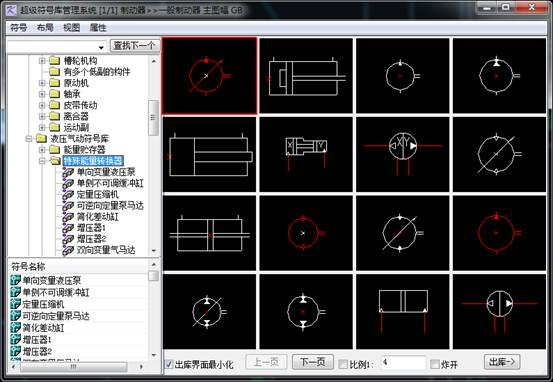Click the folder icon beside 液压气动符号库
Viewport: 553px width, 382px height.
point(41,139)
